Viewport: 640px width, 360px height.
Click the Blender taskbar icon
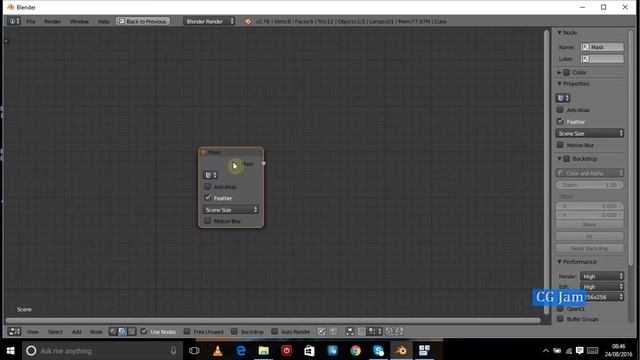[401, 351]
